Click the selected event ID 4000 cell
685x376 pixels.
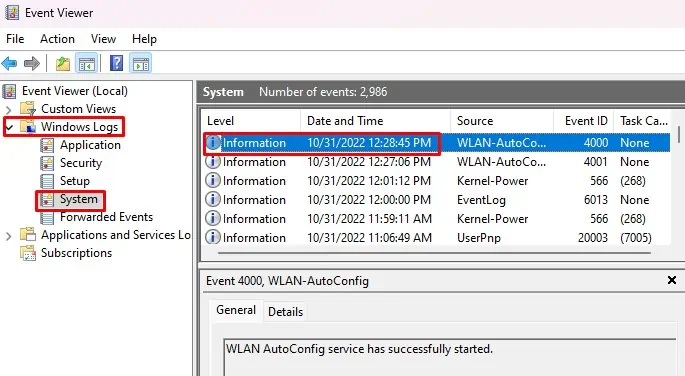click(595, 143)
